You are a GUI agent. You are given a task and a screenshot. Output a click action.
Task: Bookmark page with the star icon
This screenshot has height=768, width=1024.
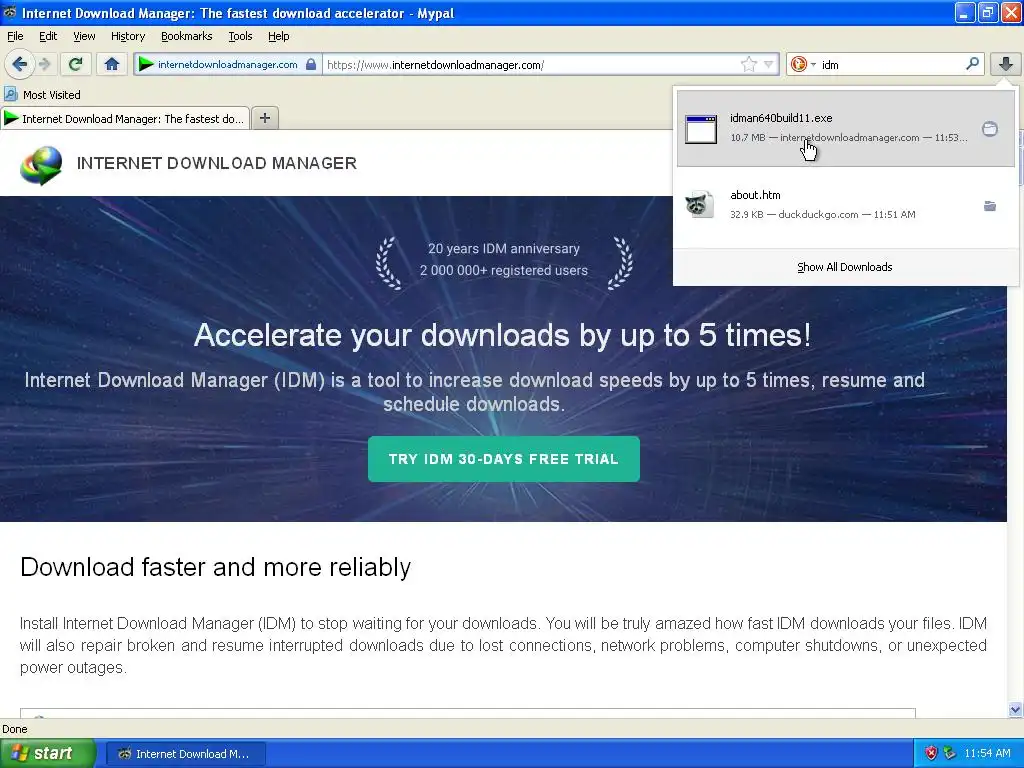pyautogui.click(x=748, y=64)
